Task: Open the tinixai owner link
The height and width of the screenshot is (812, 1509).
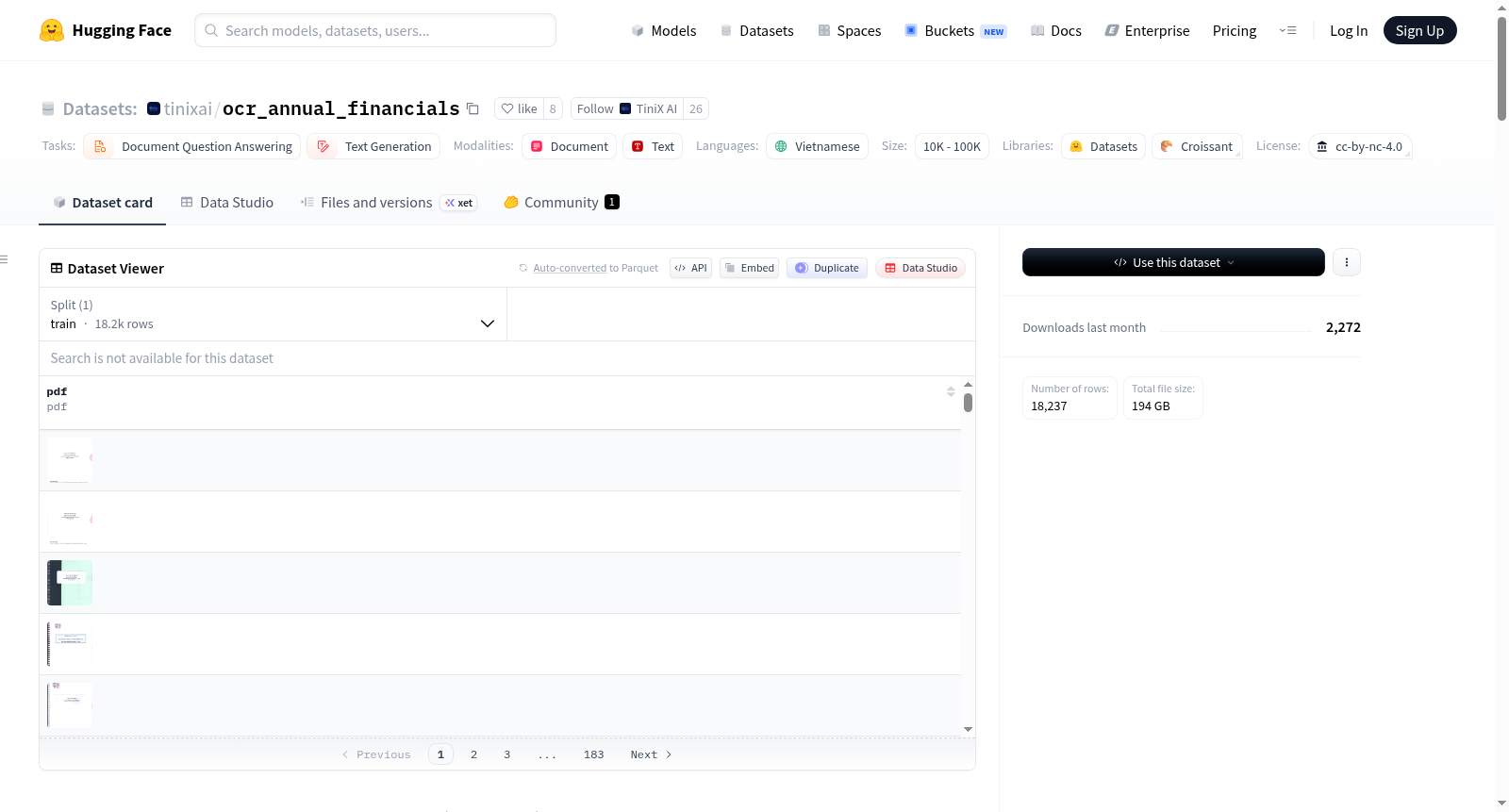Action: pyautogui.click(x=188, y=108)
